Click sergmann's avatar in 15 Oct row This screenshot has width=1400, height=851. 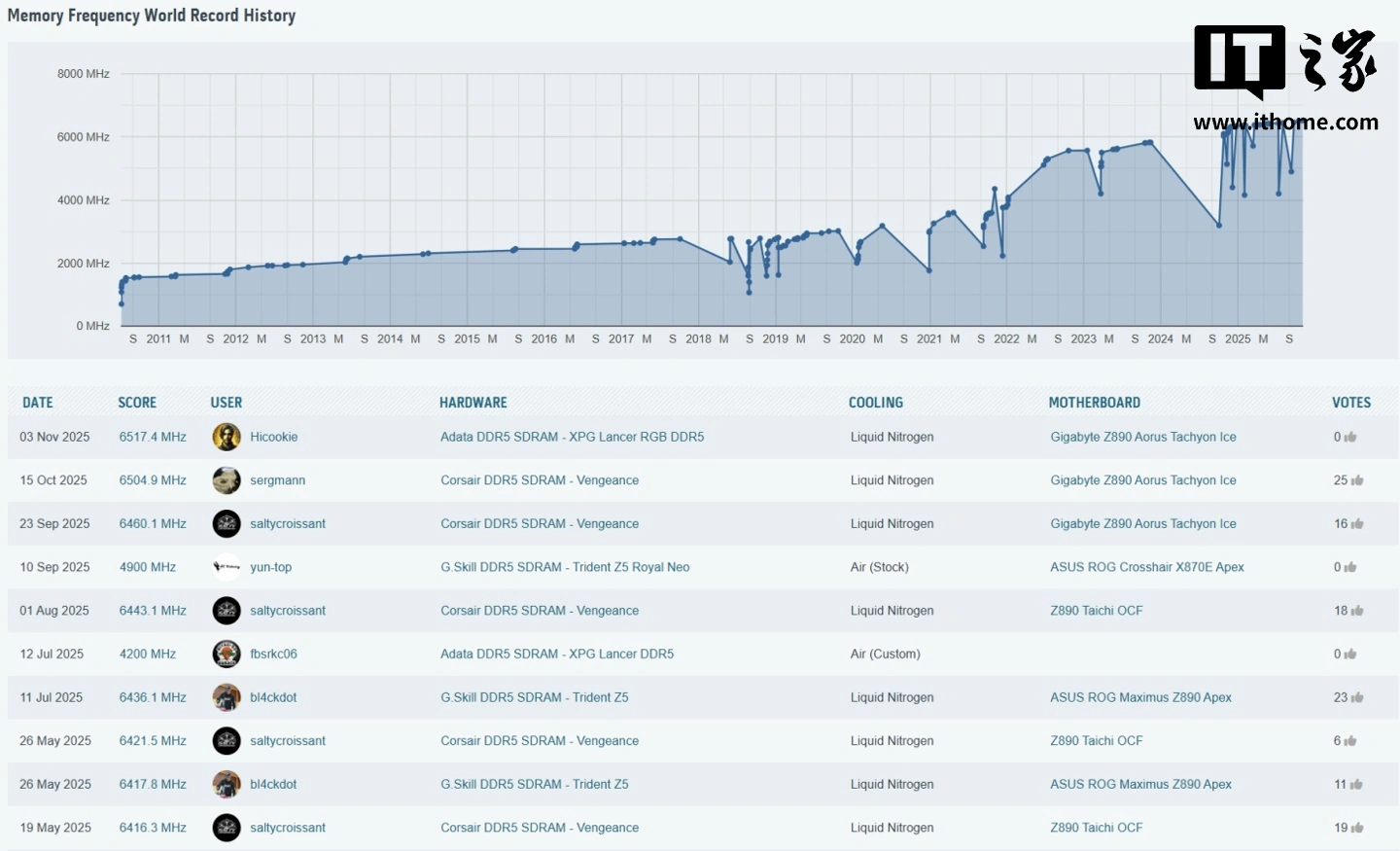[227, 480]
